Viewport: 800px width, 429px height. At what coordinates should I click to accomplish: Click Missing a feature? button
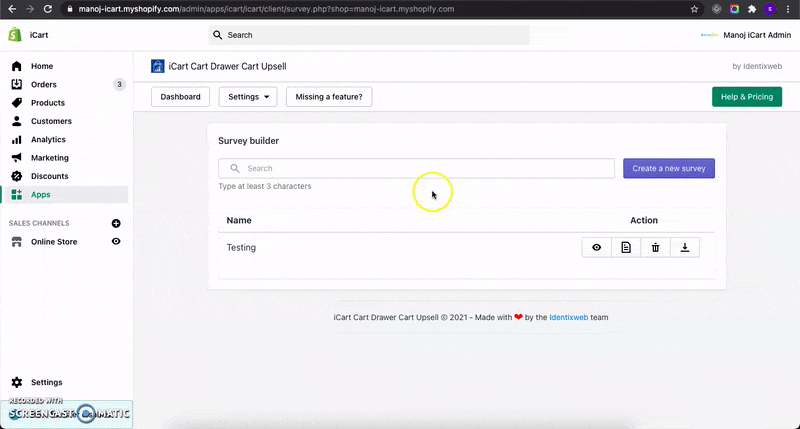[329, 97]
